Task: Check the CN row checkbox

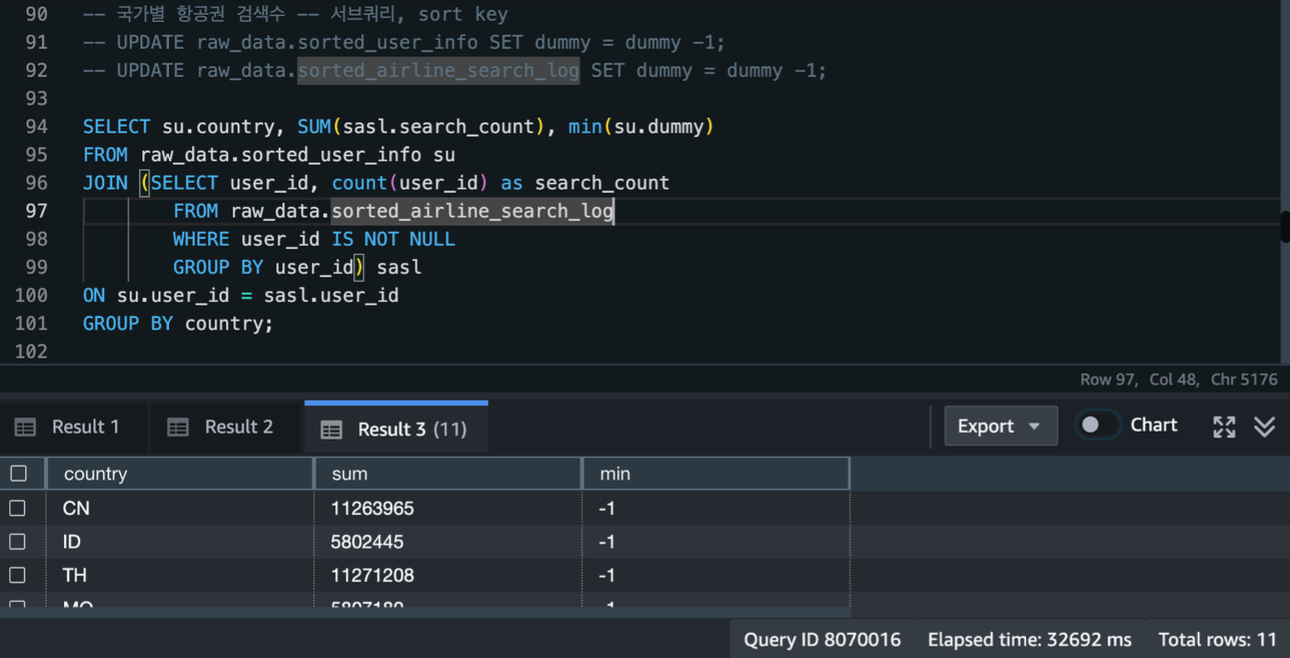Action: click(x=18, y=508)
